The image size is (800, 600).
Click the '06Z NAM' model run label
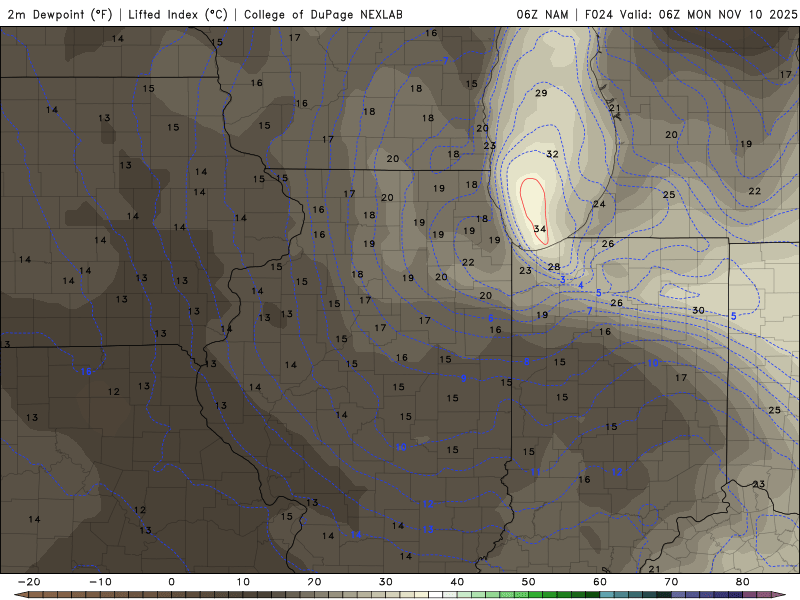pyautogui.click(x=542, y=14)
